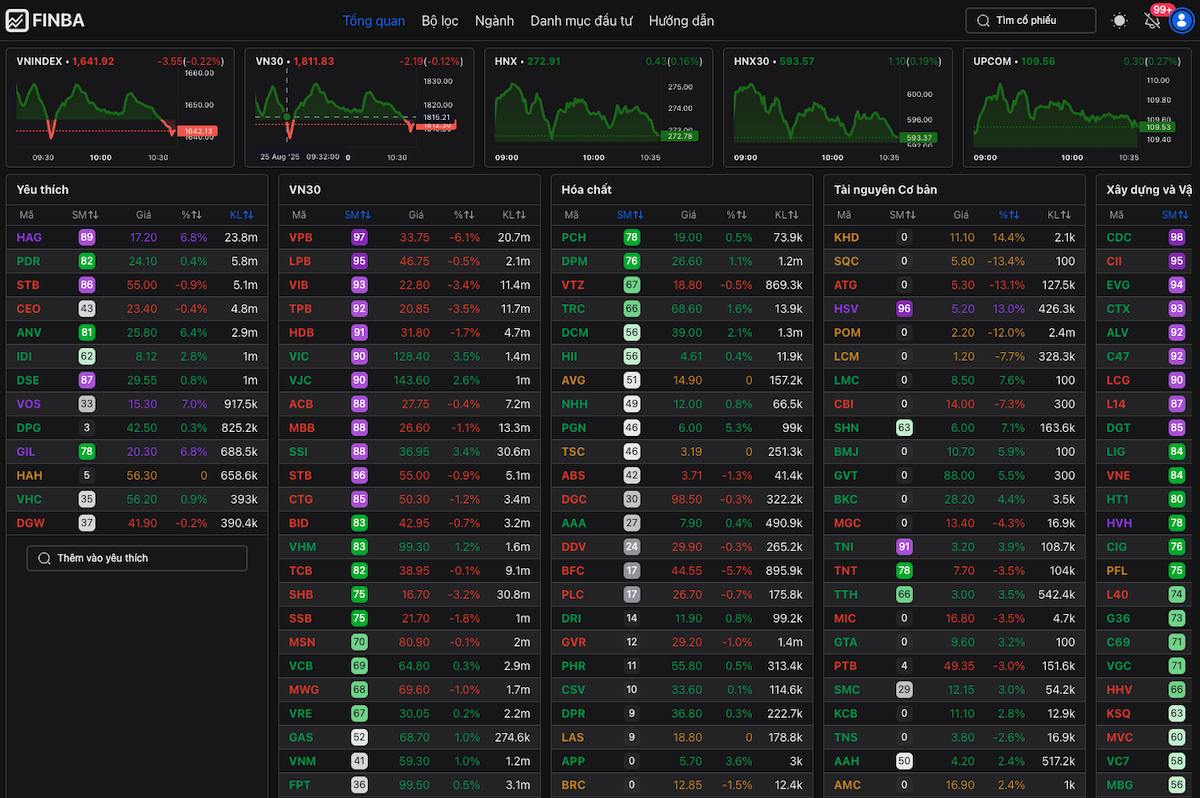Open notifications via the muted bell icon
This screenshot has width=1200, height=798.
coord(1152,21)
